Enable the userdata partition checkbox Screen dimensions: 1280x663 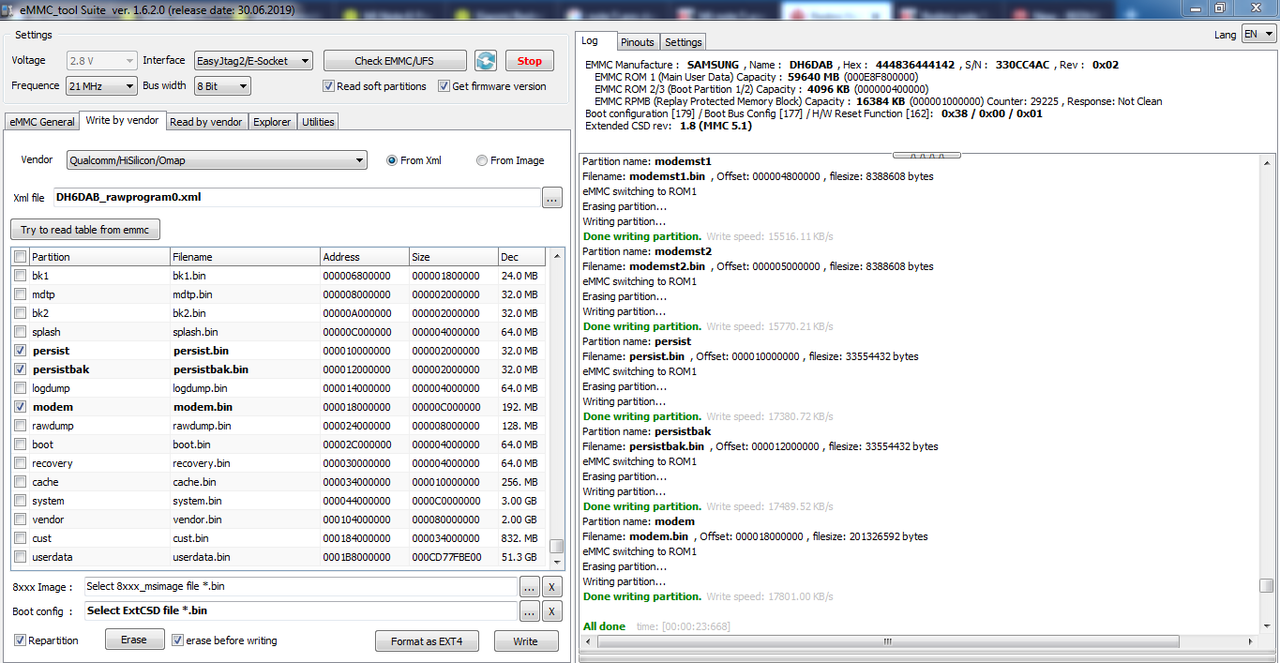(x=21, y=557)
